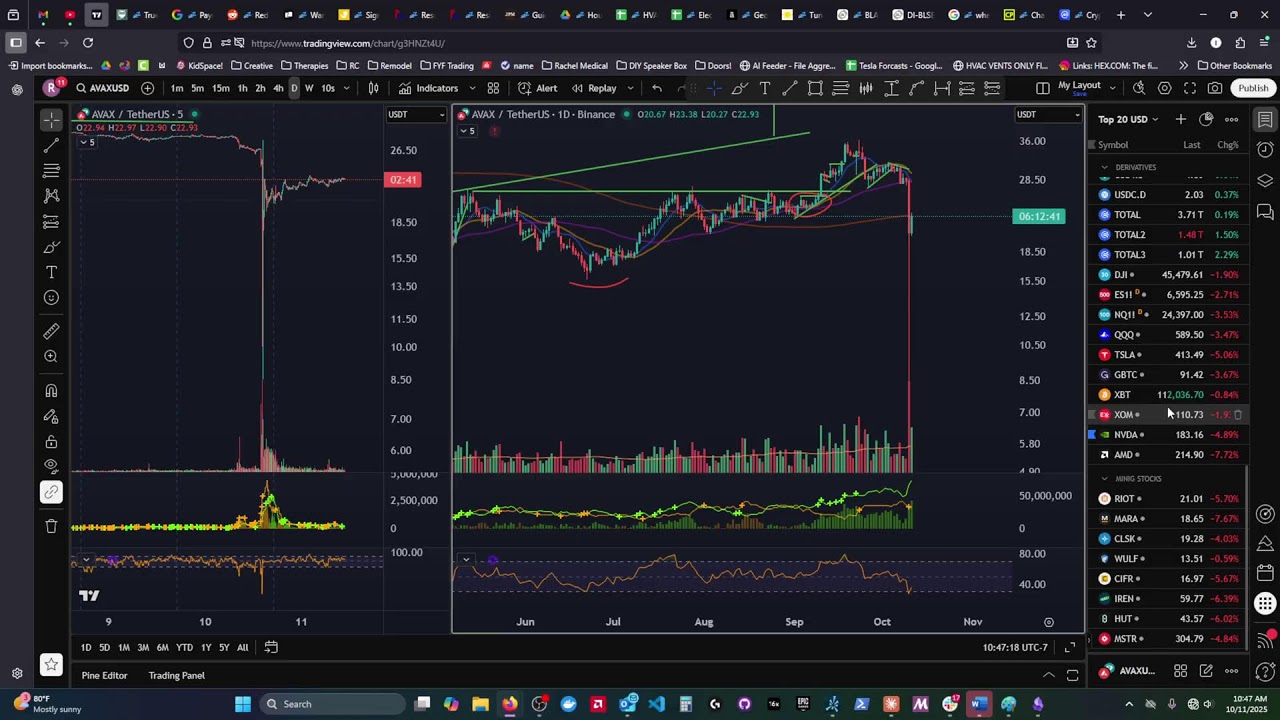Image resolution: width=1280 pixels, height=720 pixels.
Task: Open the emoji icons tool in left sidebar
Action: point(51,297)
